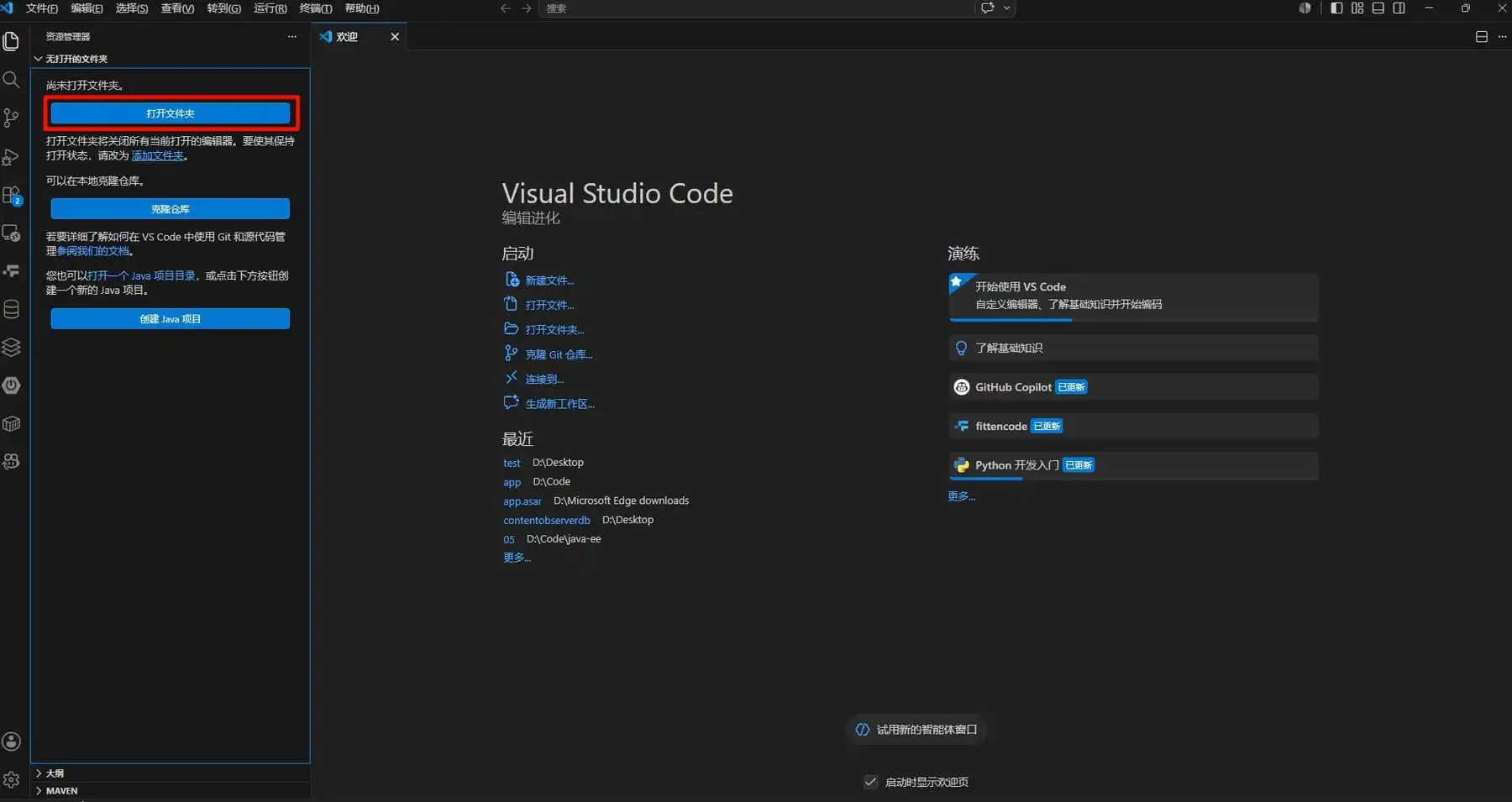The height and width of the screenshot is (802, 1512).
Task: Click the 新建文件... link
Action: (x=549, y=280)
